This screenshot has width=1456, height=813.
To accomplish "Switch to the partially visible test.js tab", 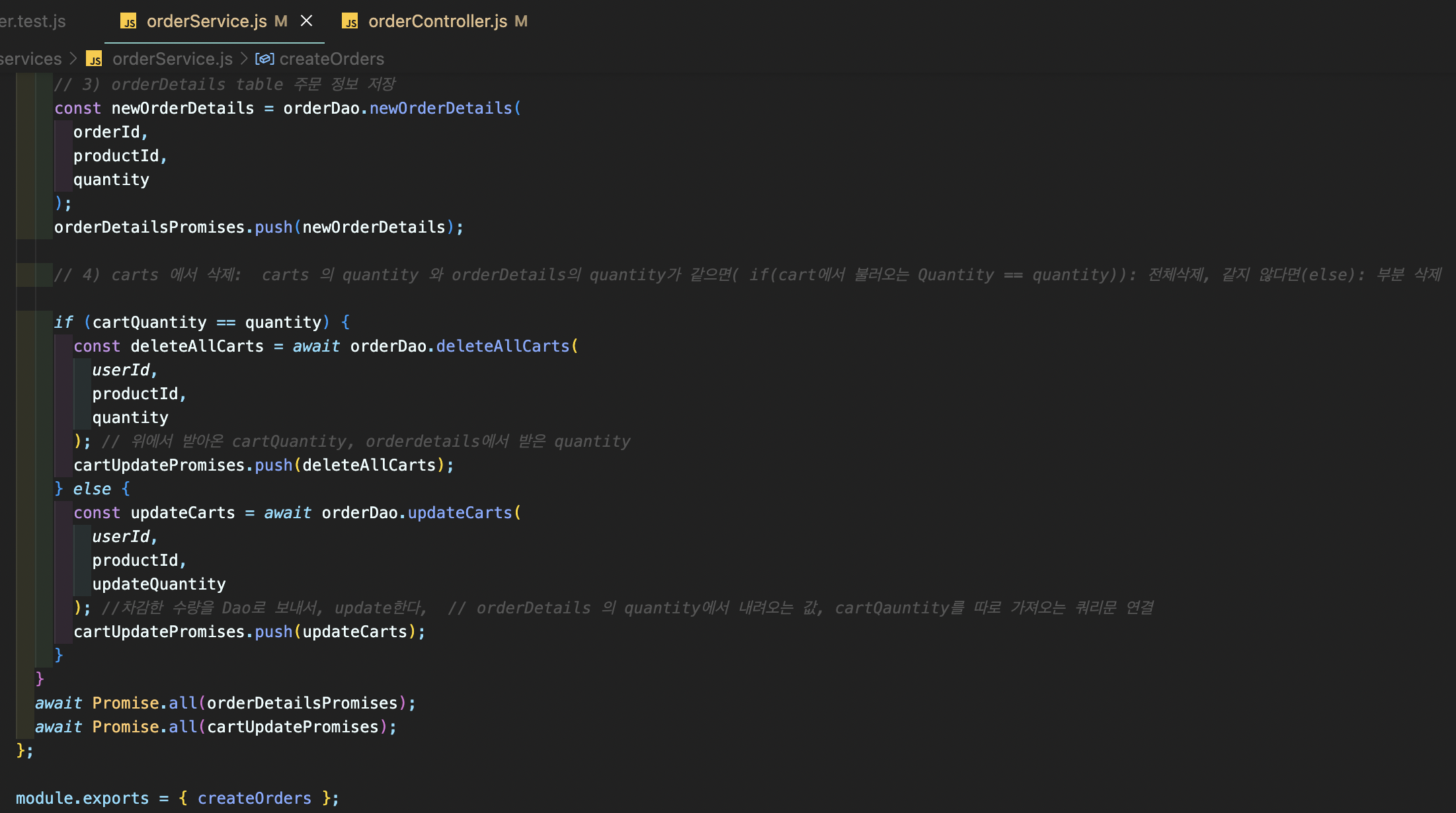I will [x=33, y=21].
